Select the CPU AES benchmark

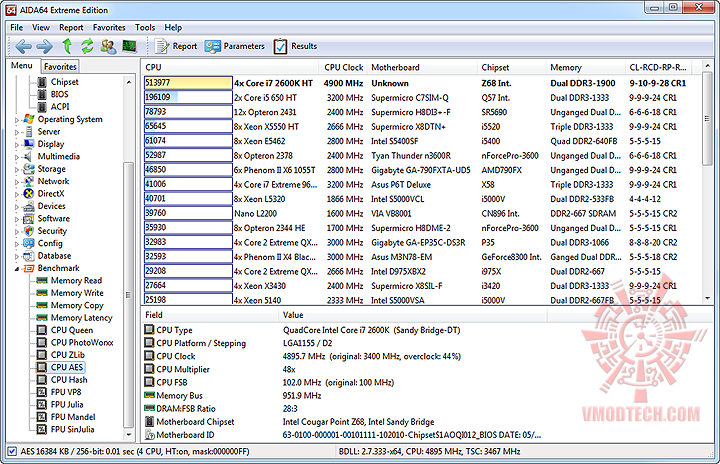[x=61, y=367]
